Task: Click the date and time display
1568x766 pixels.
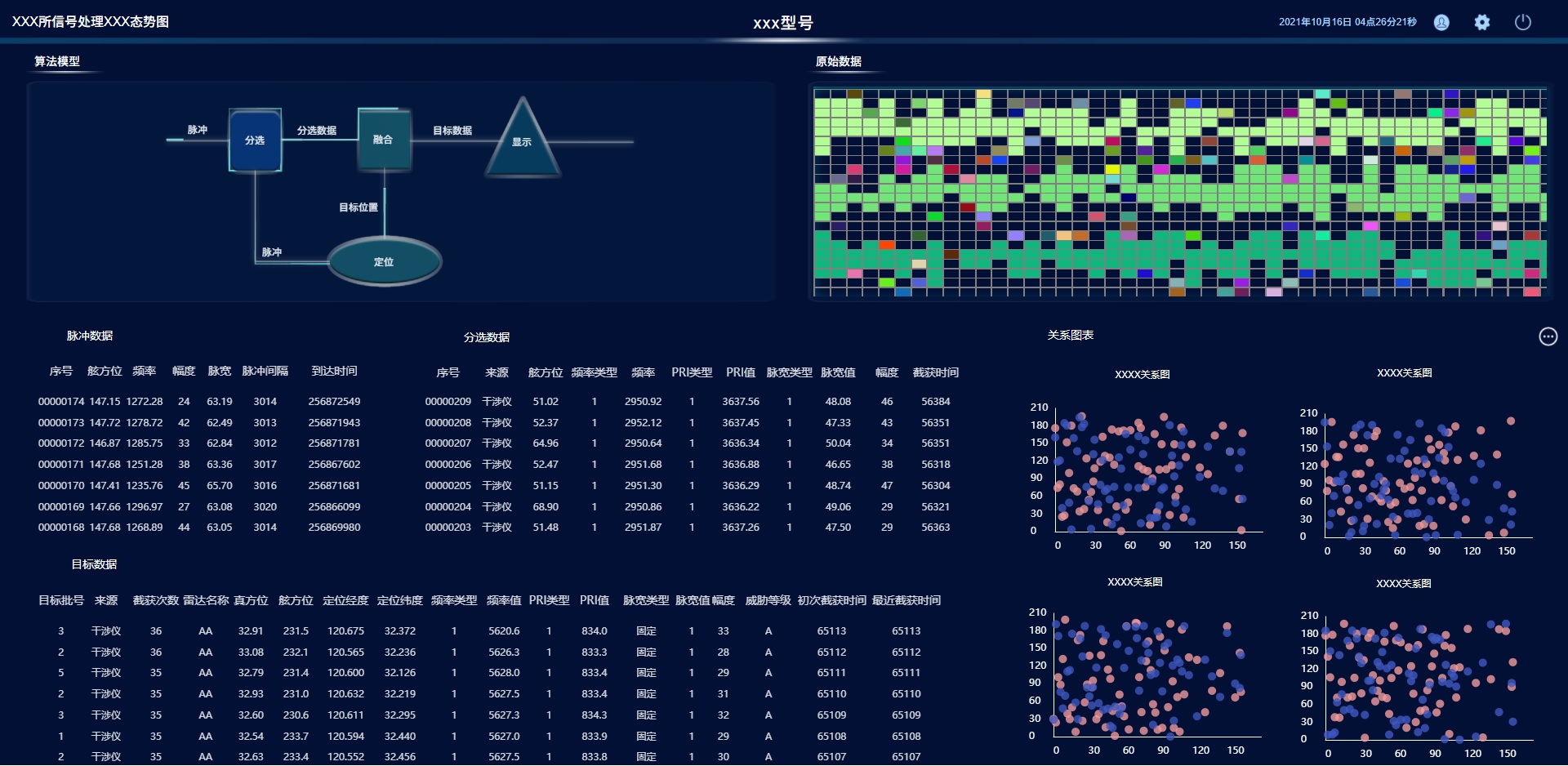Action: pos(1347,22)
